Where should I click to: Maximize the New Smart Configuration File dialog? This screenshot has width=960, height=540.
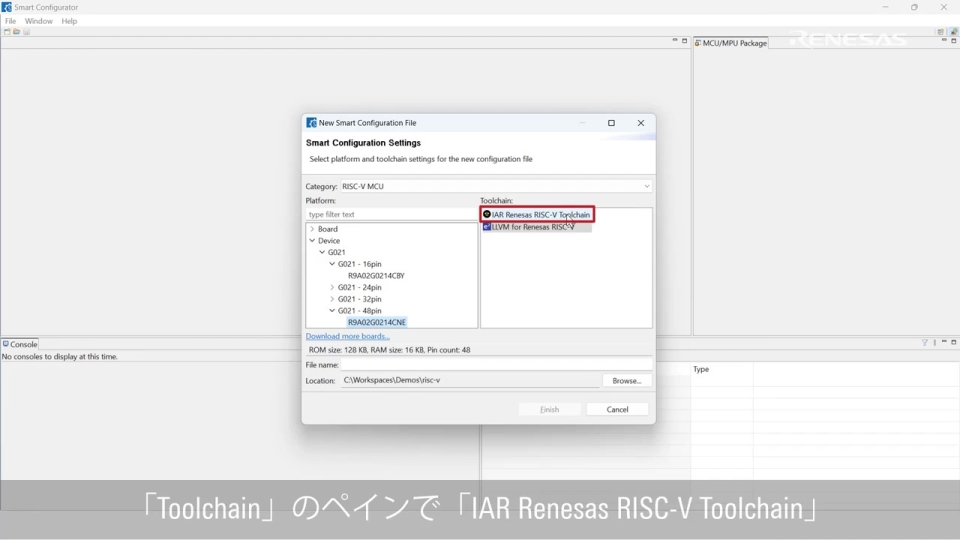[611, 123]
